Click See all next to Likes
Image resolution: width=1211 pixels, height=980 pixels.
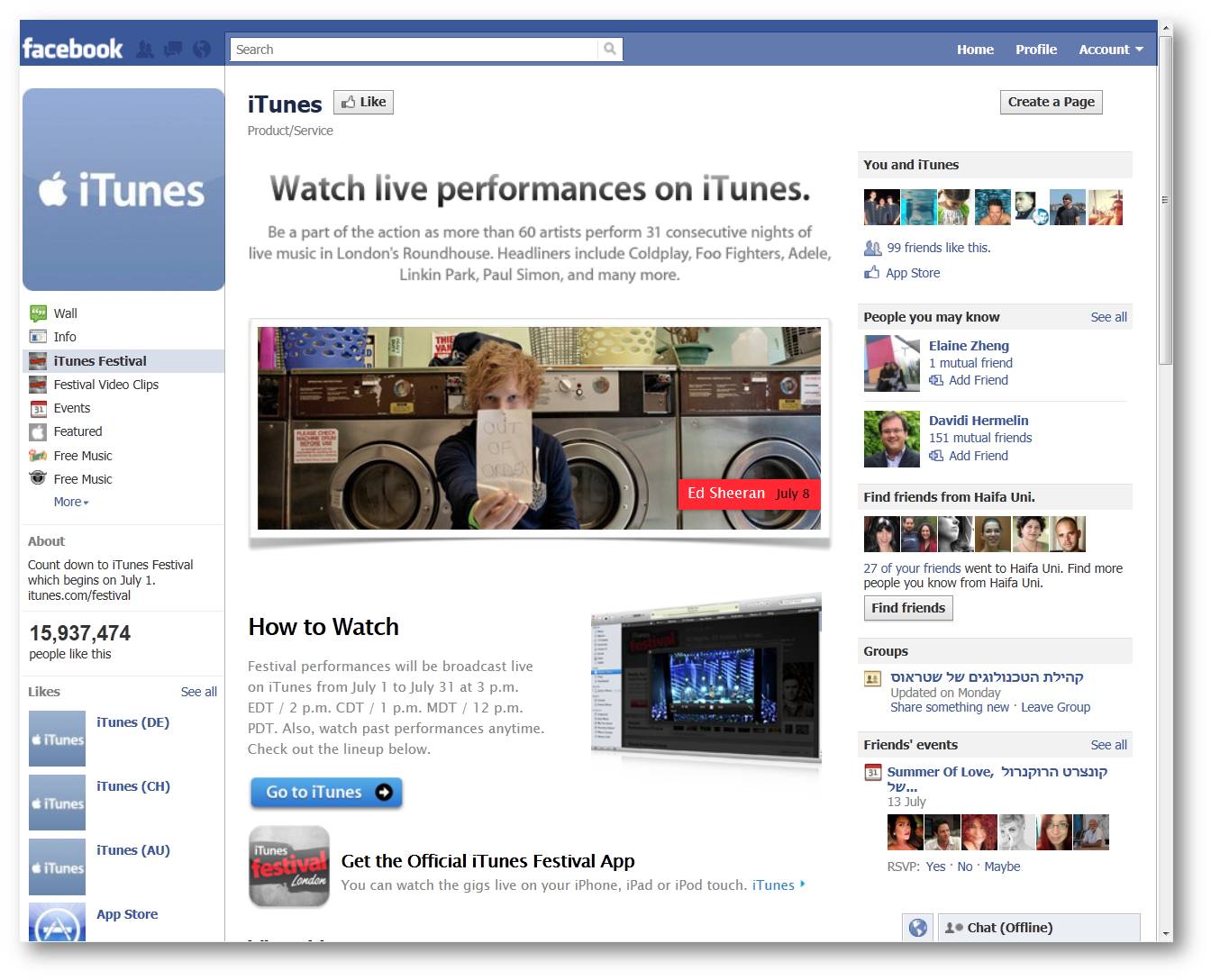point(198,692)
